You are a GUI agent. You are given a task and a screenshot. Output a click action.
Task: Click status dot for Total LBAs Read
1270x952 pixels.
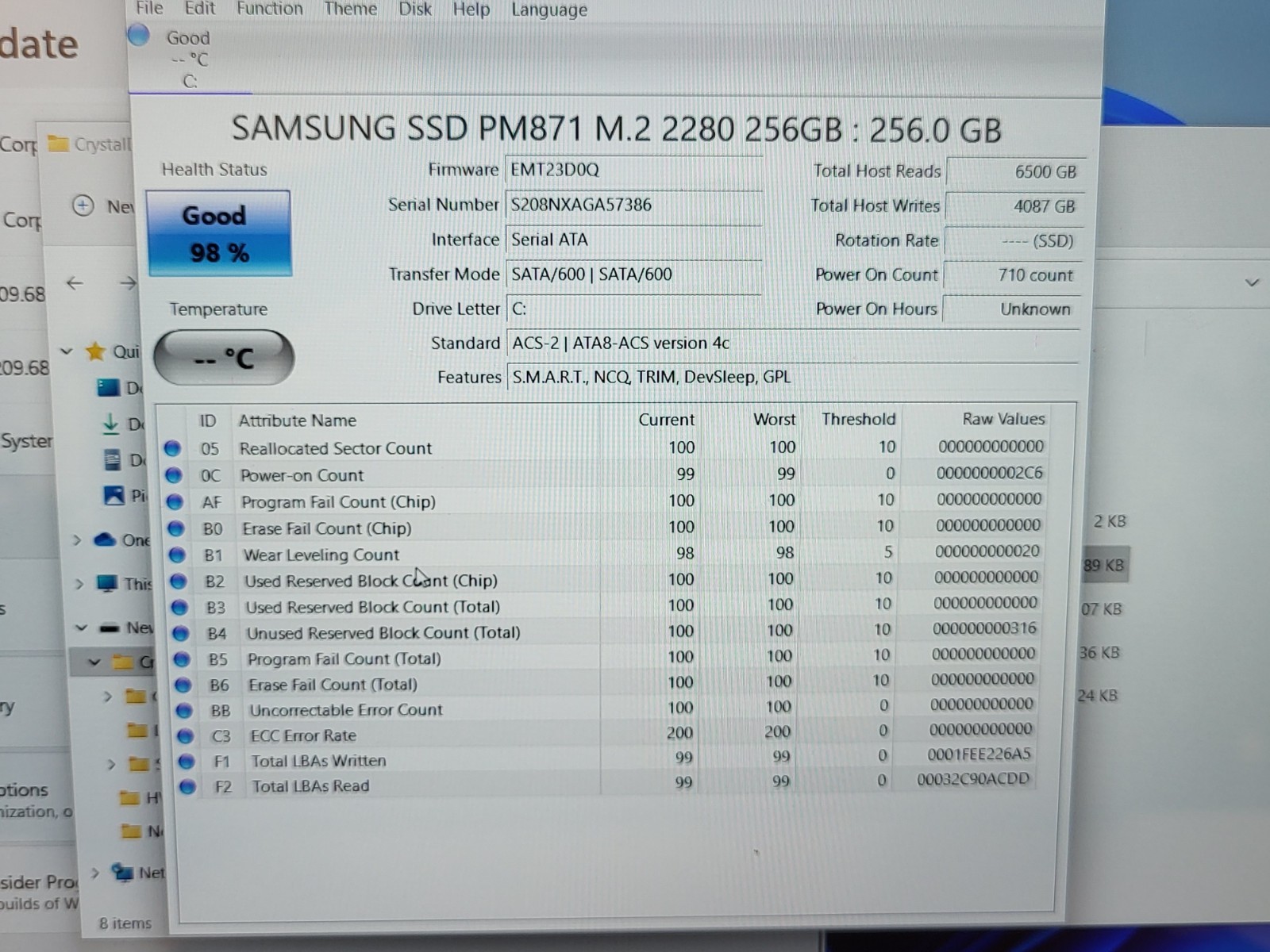[x=187, y=787]
